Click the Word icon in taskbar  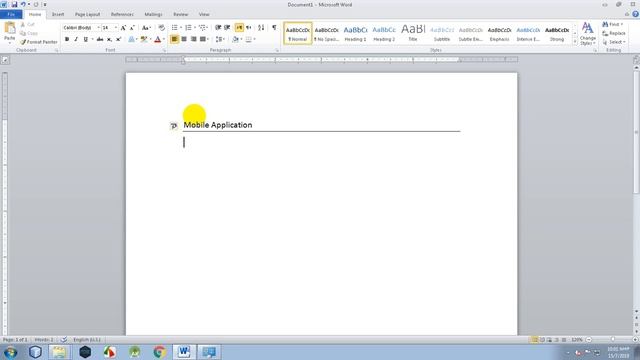point(184,351)
